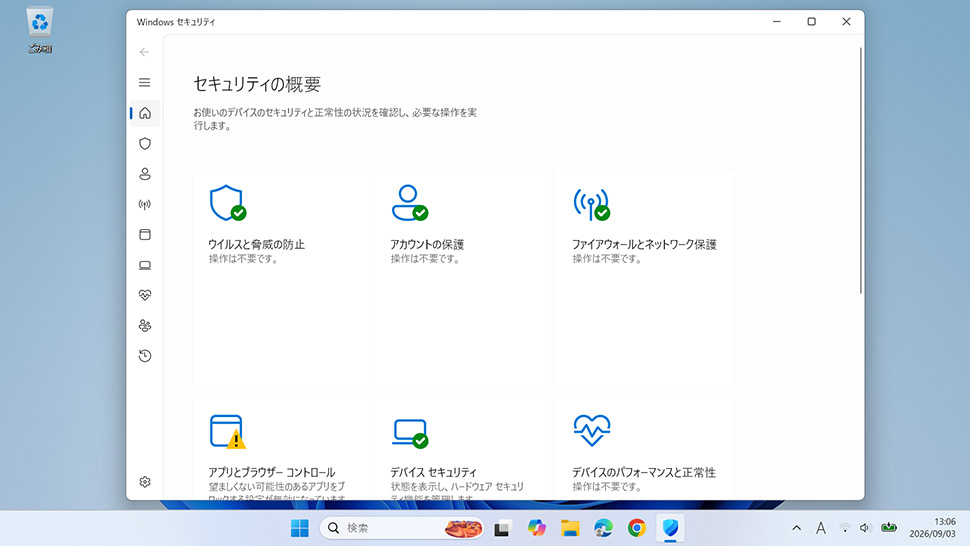Click the セキュリティの概要 heading
Screen dimensions: 970x546
(x=257, y=84)
